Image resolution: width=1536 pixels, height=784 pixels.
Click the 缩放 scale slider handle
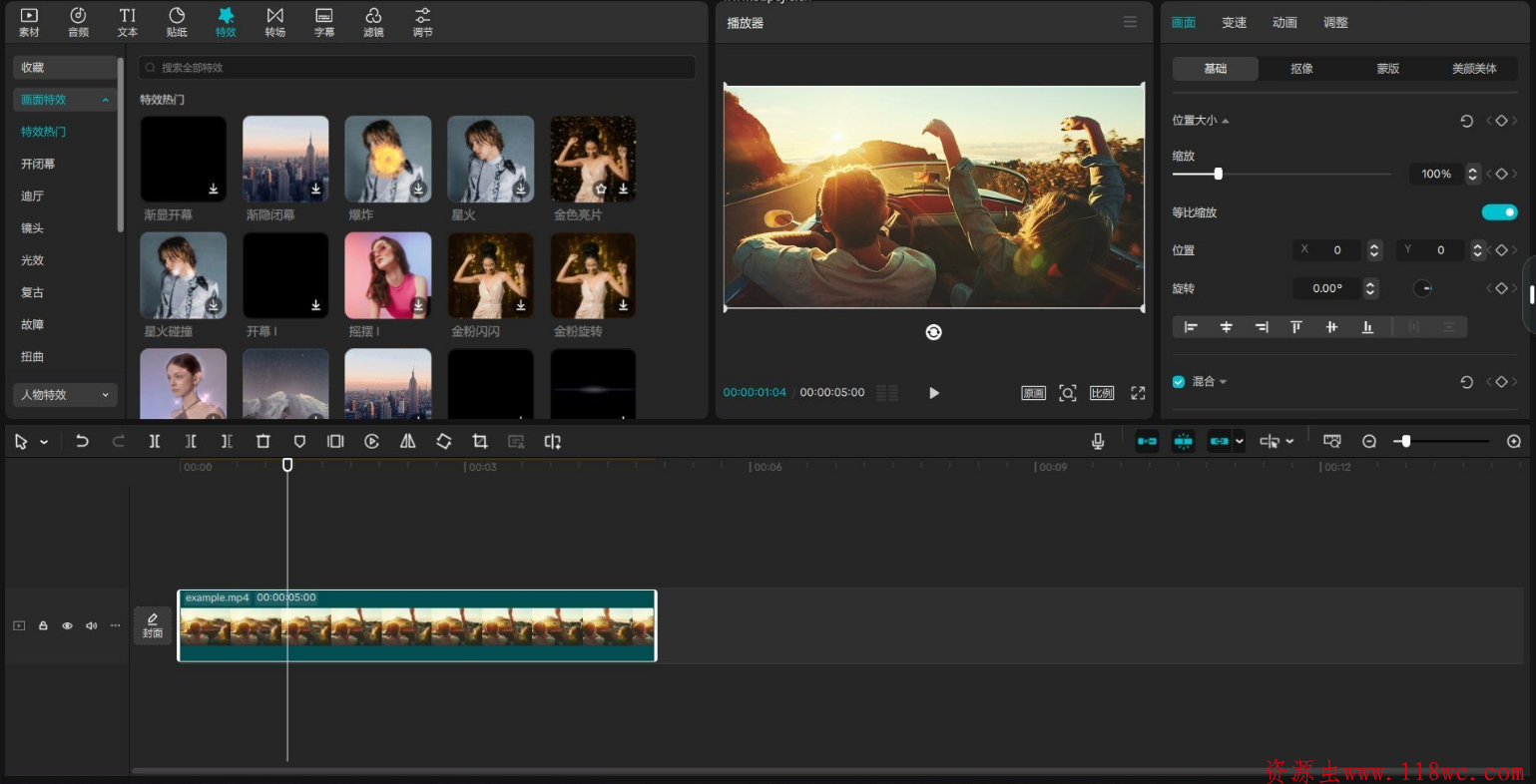1218,174
